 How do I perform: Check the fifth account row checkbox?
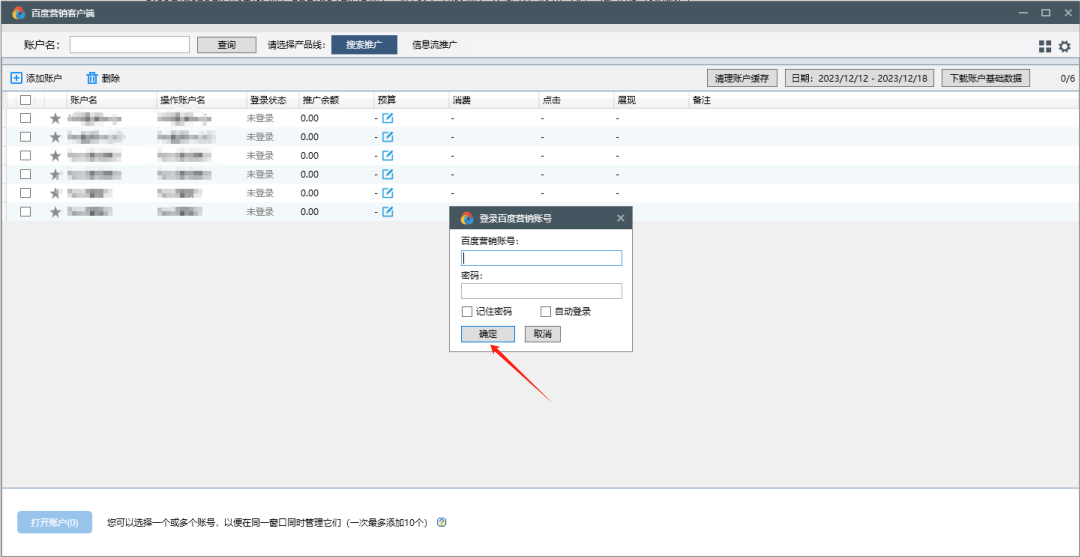tap(25, 193)
